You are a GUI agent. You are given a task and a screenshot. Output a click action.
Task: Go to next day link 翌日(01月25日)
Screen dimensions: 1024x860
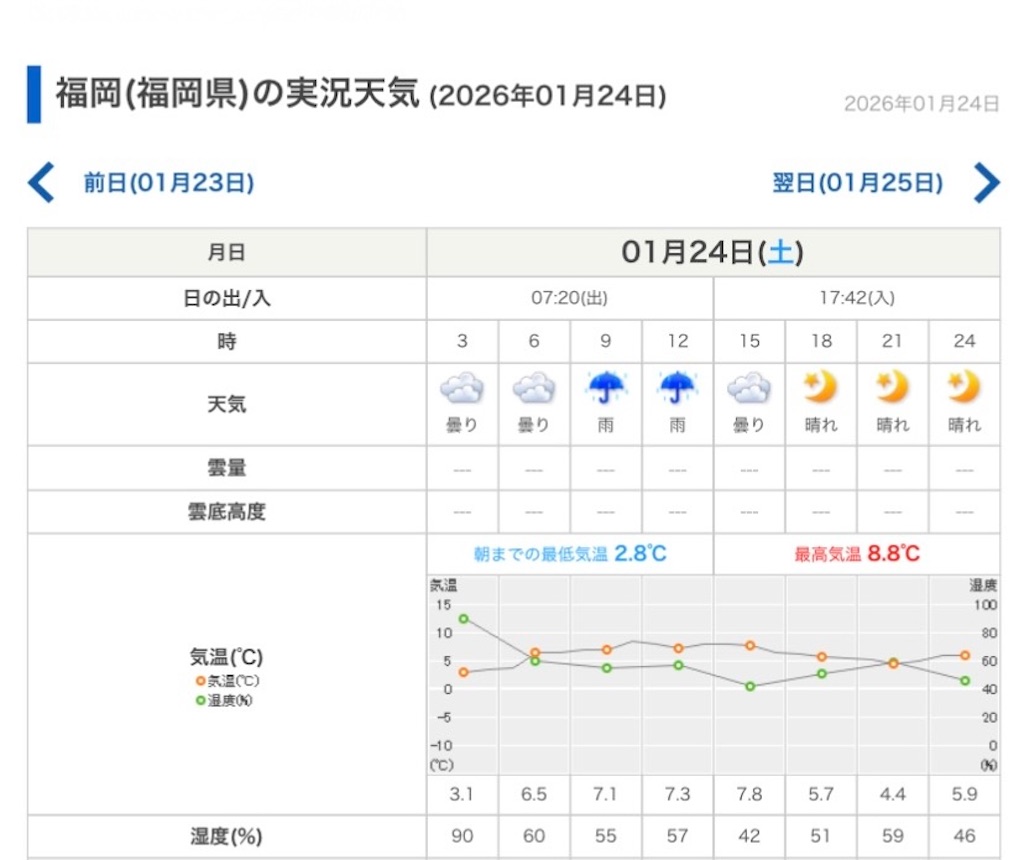coord(857,183)
